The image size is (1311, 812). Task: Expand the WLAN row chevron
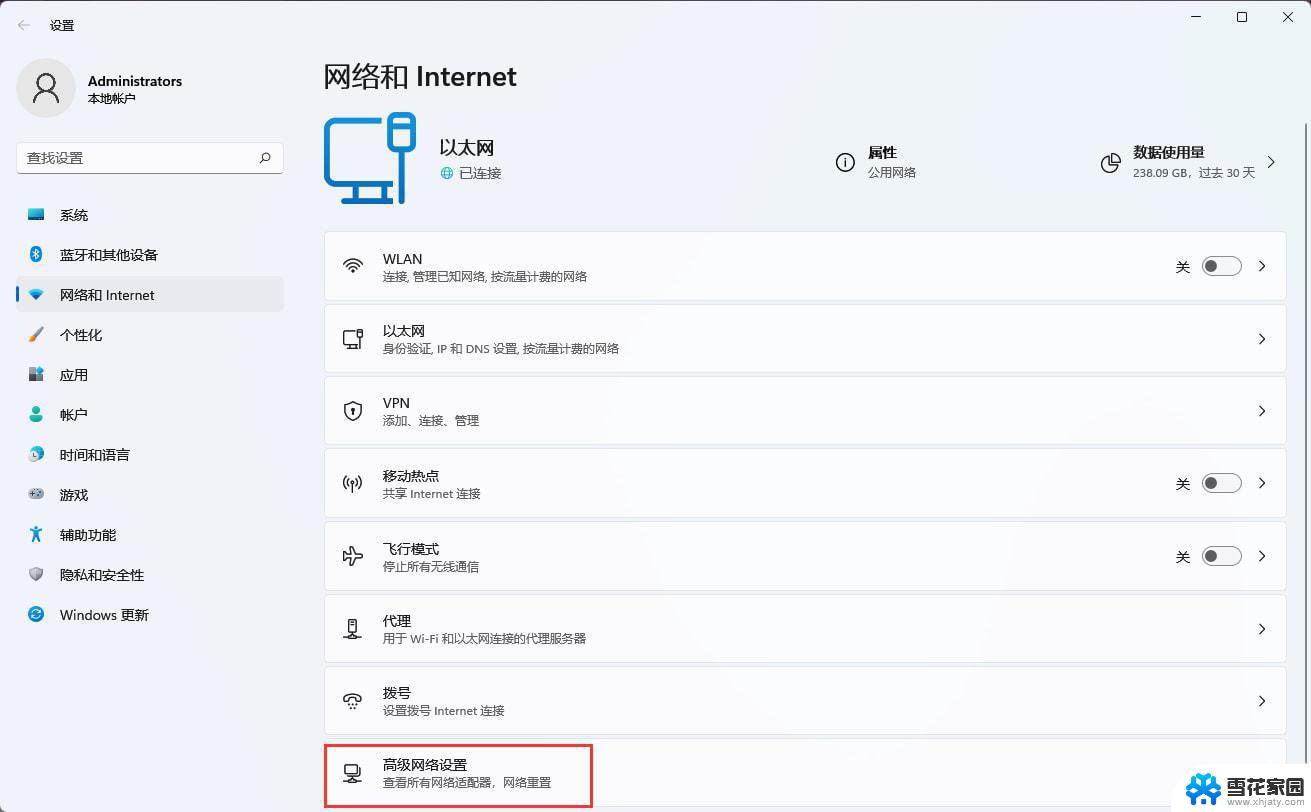[x=1262, y=266]
